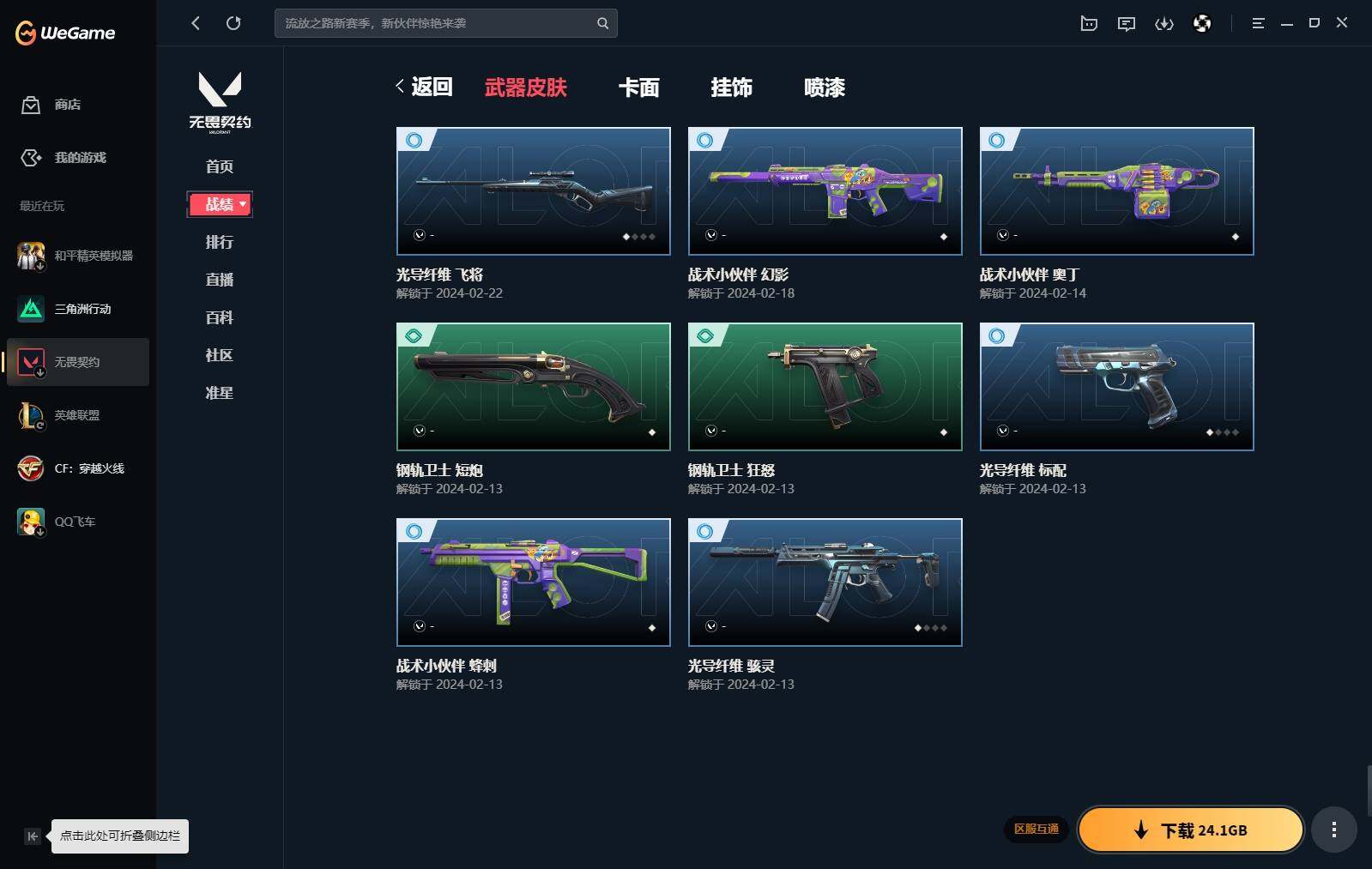Viewport: 1372px width, 869px height.
Task: Open the 首页 menu item
Action: [x=220, y=166]
